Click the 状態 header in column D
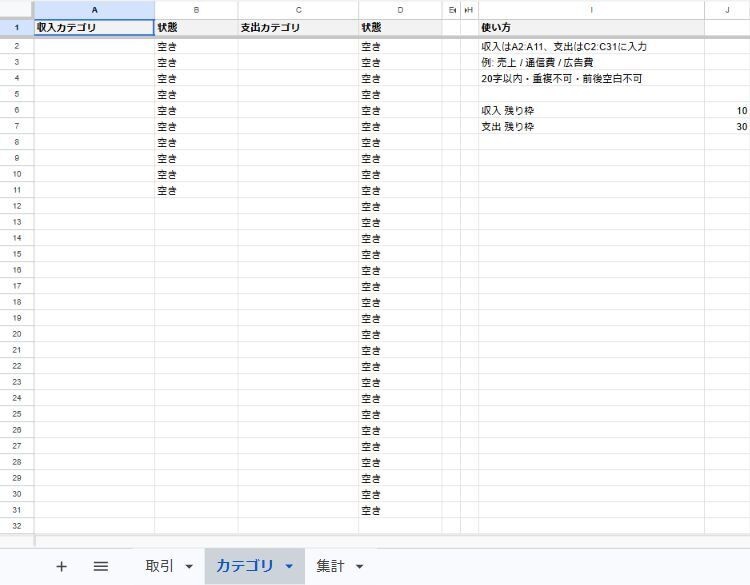Image resolution: width=750 pixels, height=585 pixels. (400, 28)
